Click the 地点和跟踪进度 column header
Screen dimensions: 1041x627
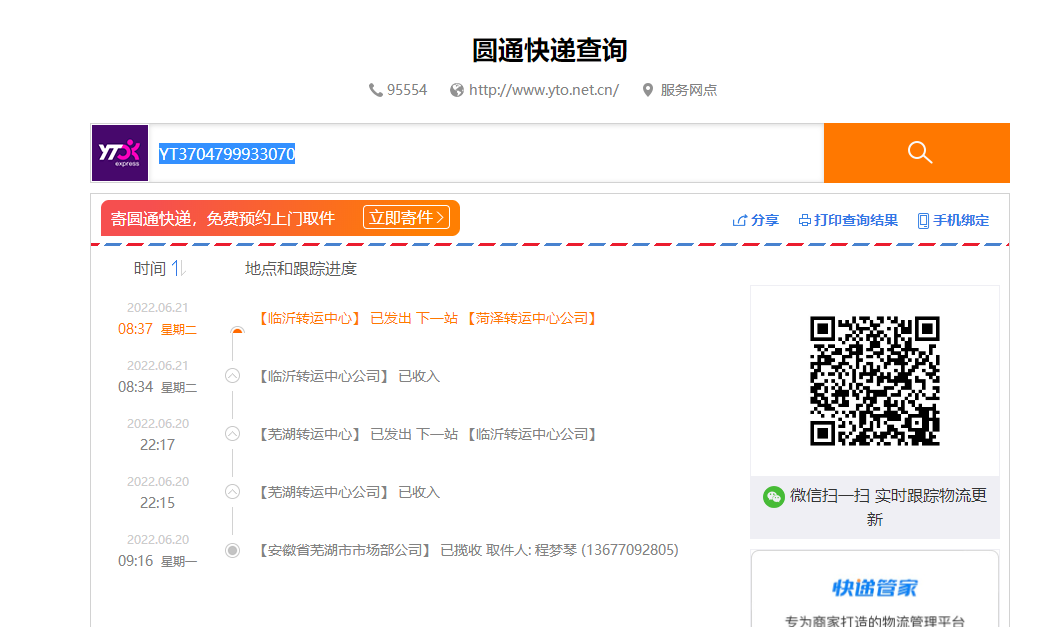coord(301,268)
